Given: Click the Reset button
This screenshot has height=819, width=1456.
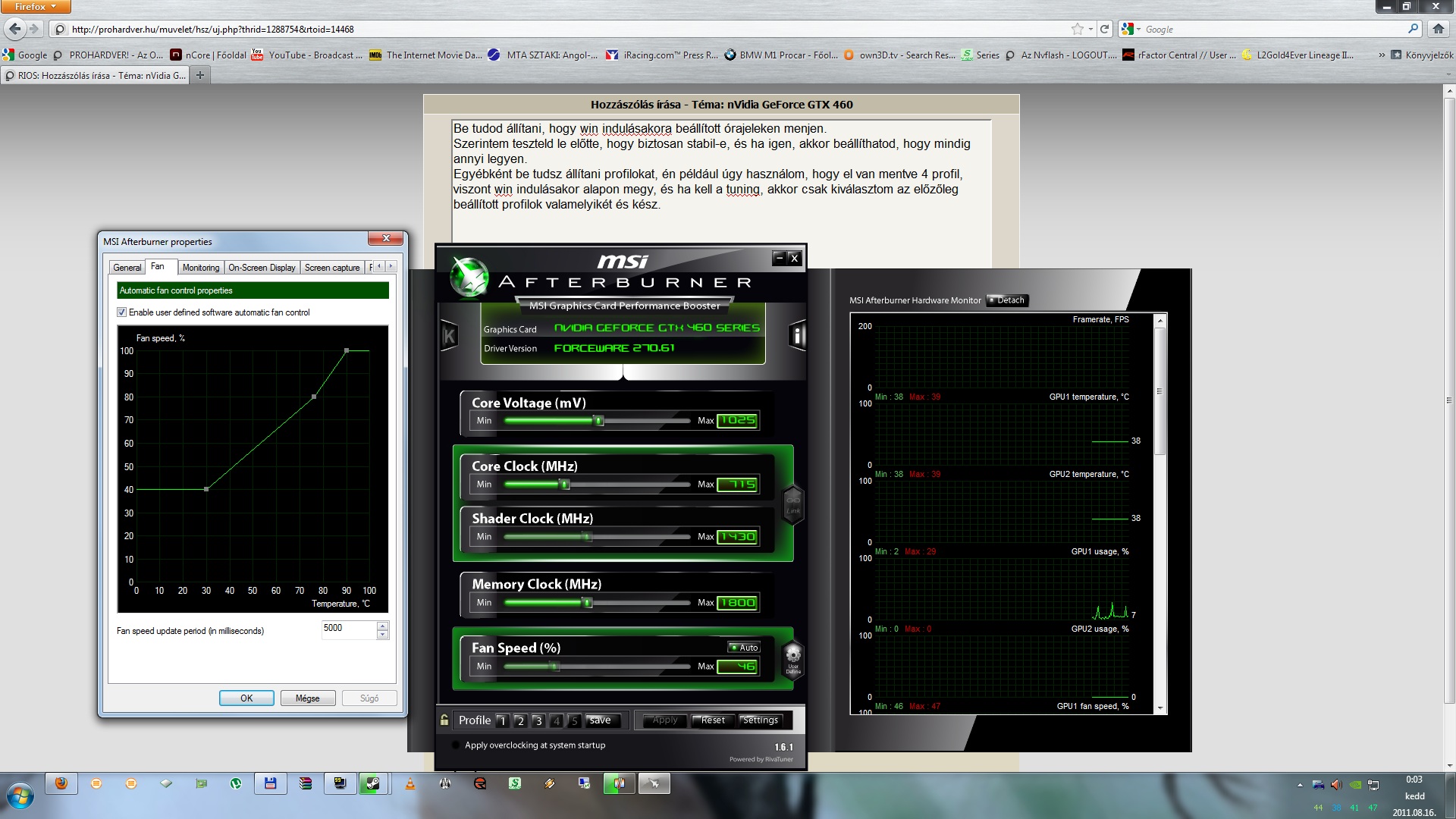Looking at the screenshot, I should pos(712,720).
